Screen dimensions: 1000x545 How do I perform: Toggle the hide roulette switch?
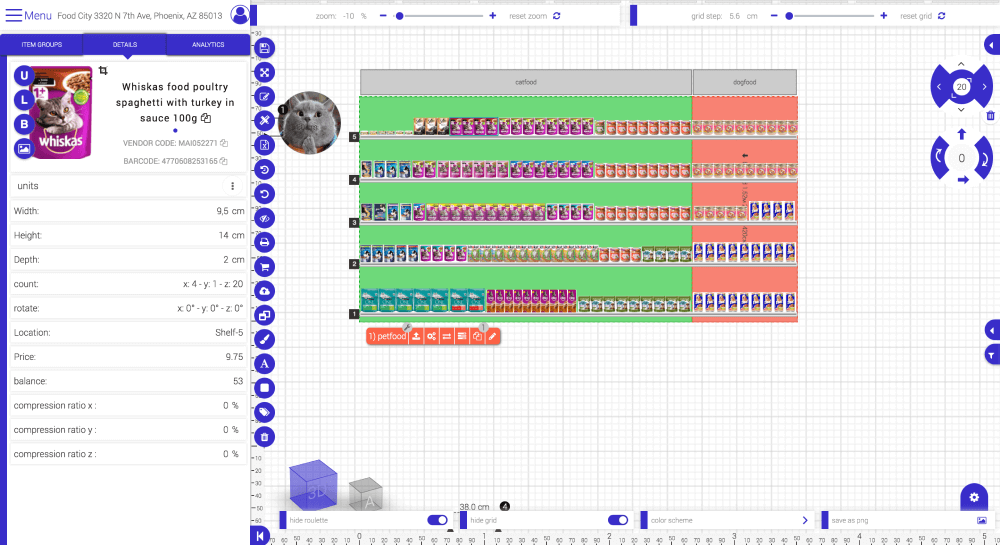(x=437, y=520)
